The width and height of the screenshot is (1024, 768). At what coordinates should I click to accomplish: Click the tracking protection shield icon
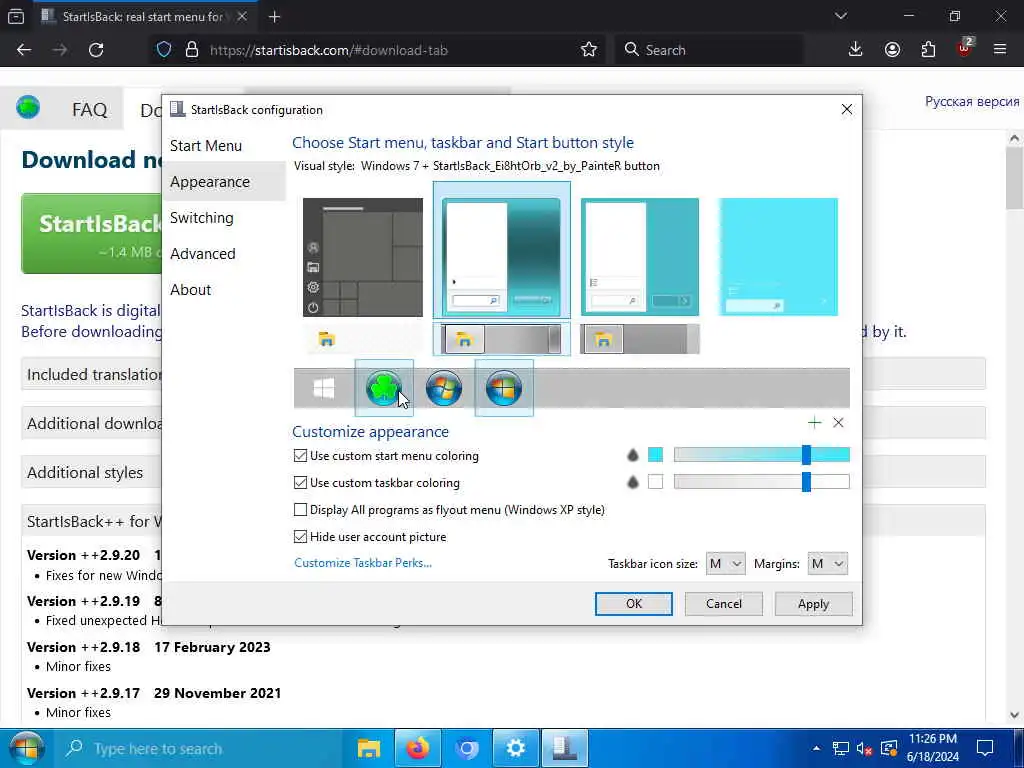(164, 50)
